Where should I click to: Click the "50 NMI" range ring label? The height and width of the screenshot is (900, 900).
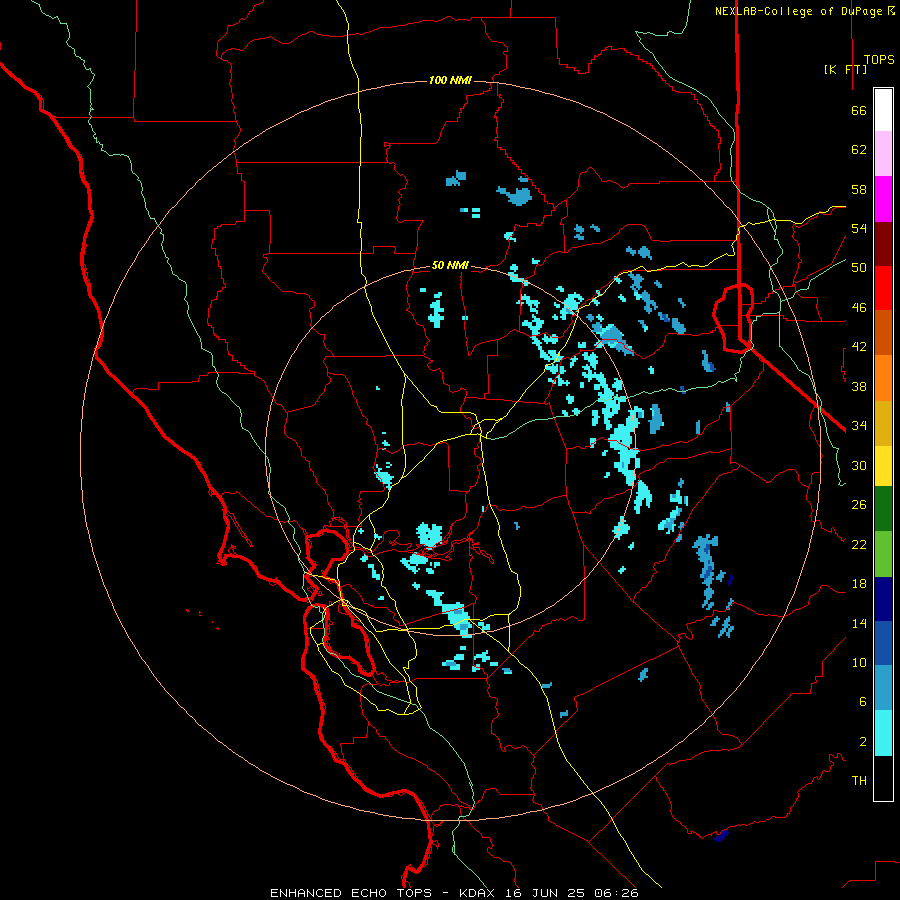[x=450, y=265]
